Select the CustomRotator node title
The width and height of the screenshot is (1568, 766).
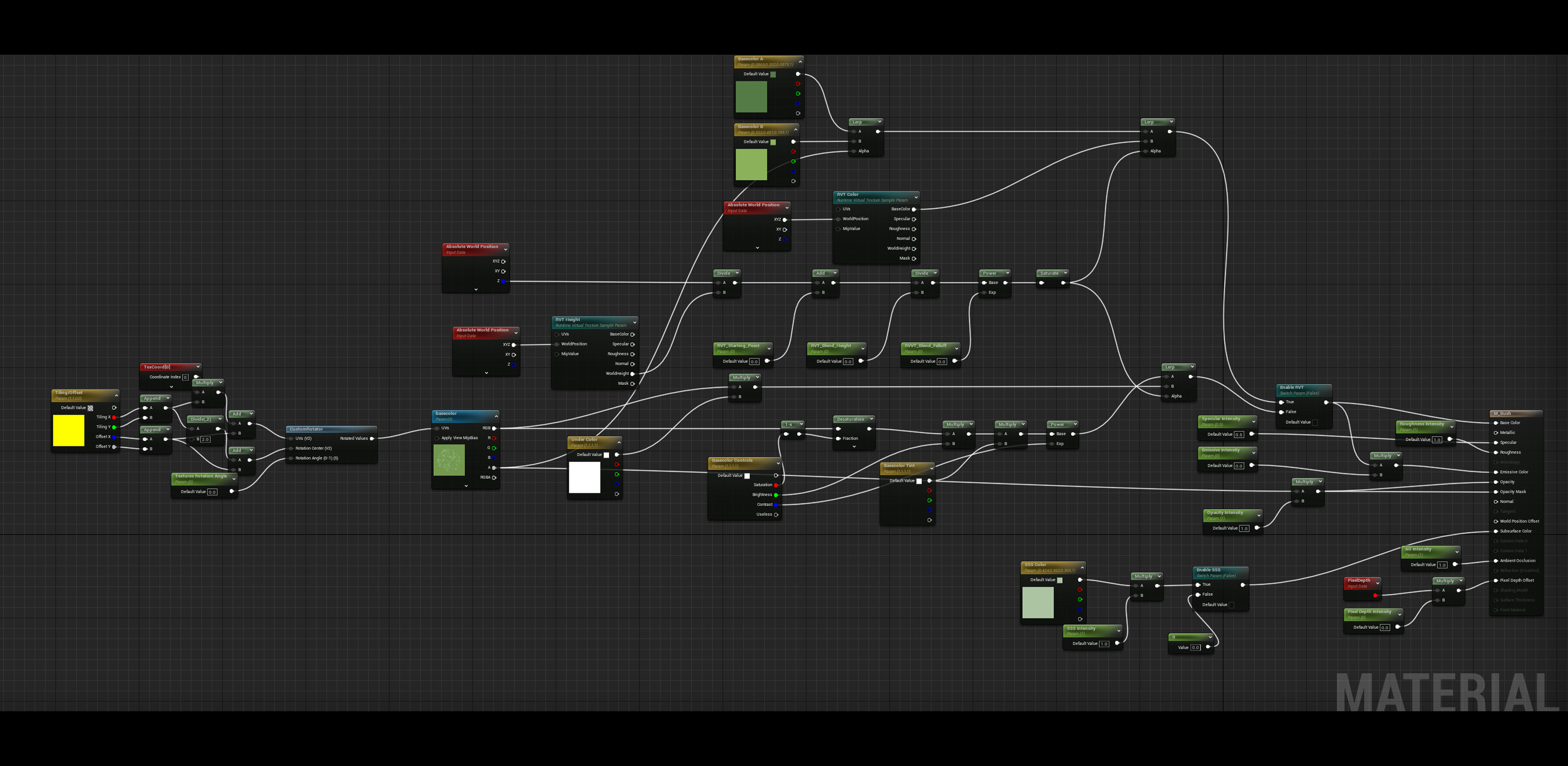point(307,429)
